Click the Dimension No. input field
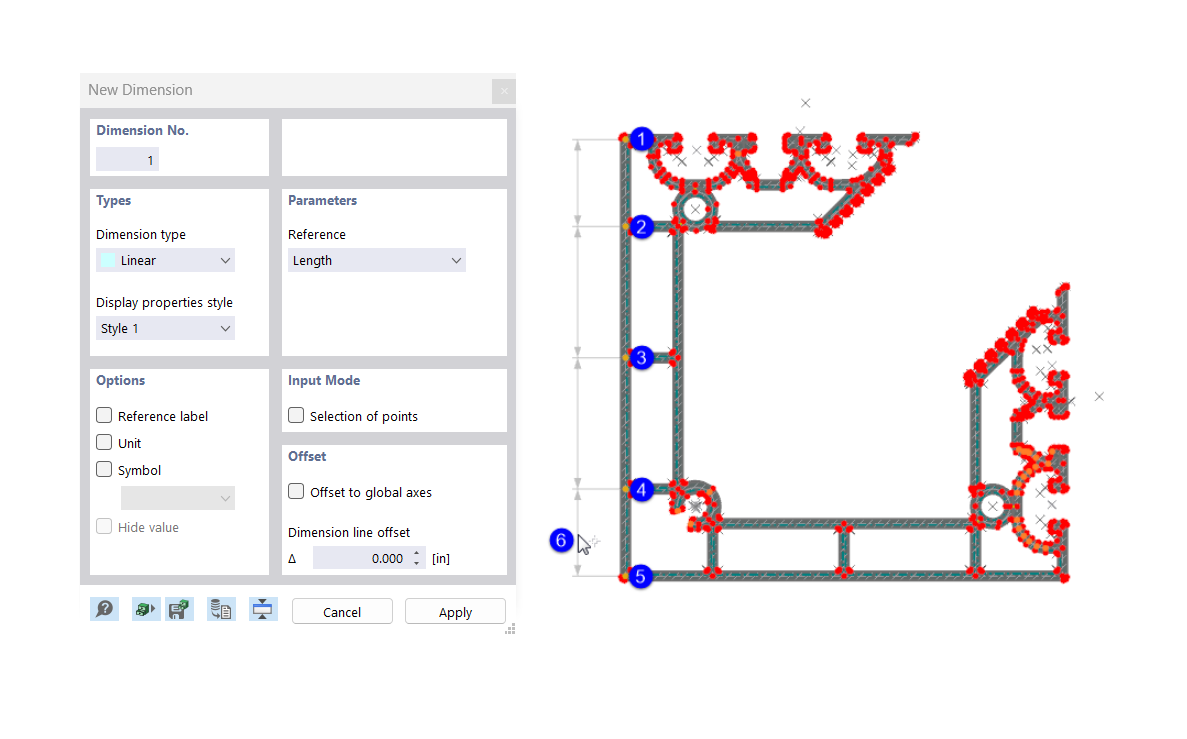The image size is (1187, 739). point(126,158)
